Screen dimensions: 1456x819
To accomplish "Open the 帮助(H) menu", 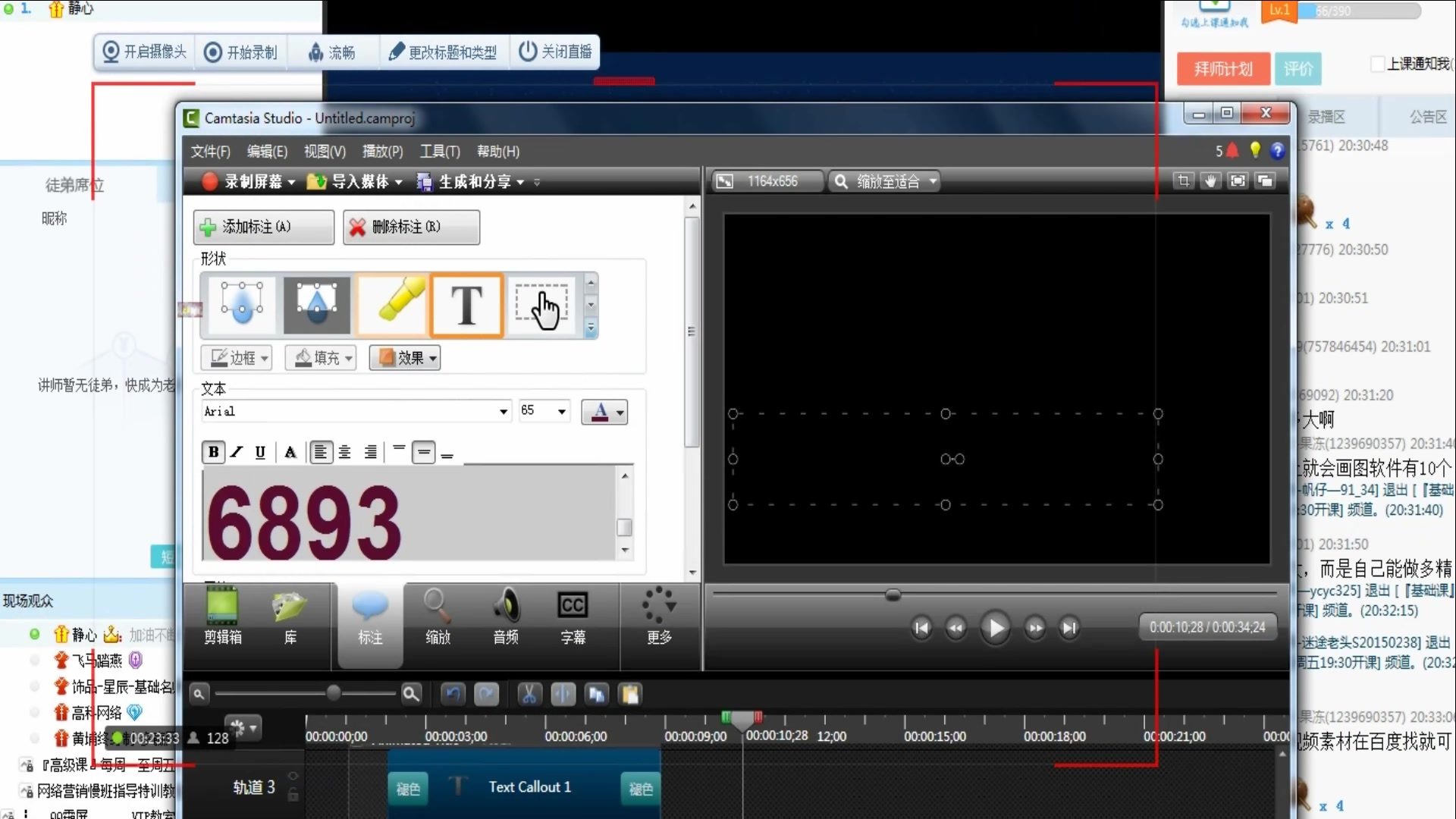I will pyautogui.click(x=498, y=152).
